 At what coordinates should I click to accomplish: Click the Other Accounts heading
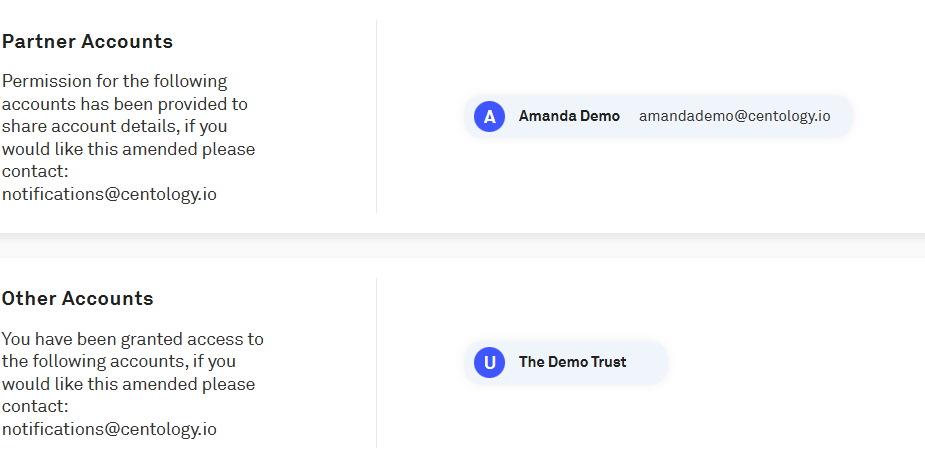click(77, 299)
